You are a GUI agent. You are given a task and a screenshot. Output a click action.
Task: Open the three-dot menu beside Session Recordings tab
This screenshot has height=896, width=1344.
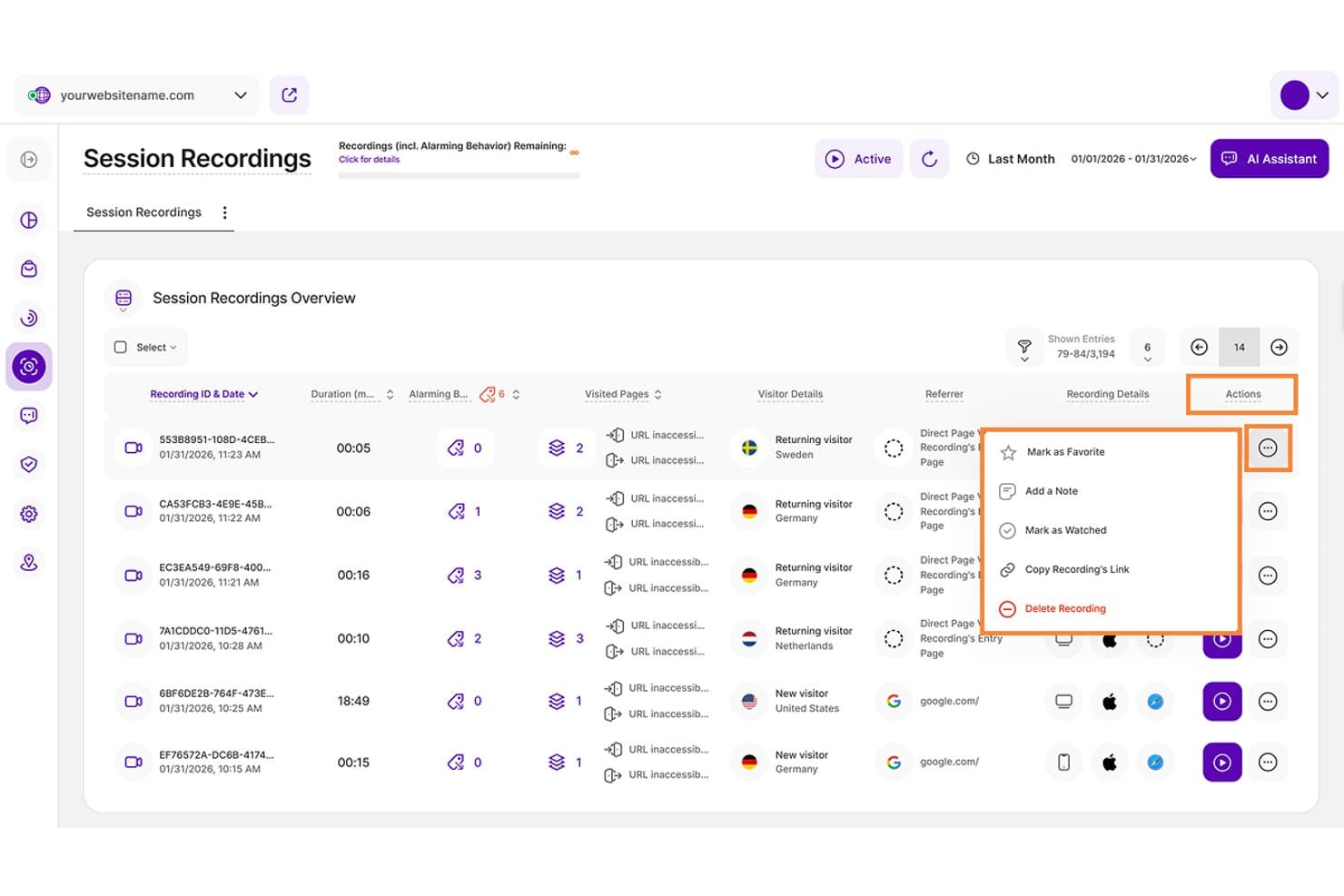pyautogui.click(x=224, y=212)
